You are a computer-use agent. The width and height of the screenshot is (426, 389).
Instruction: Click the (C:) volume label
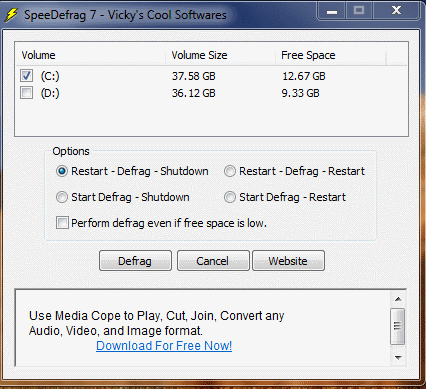click(50, 76)
